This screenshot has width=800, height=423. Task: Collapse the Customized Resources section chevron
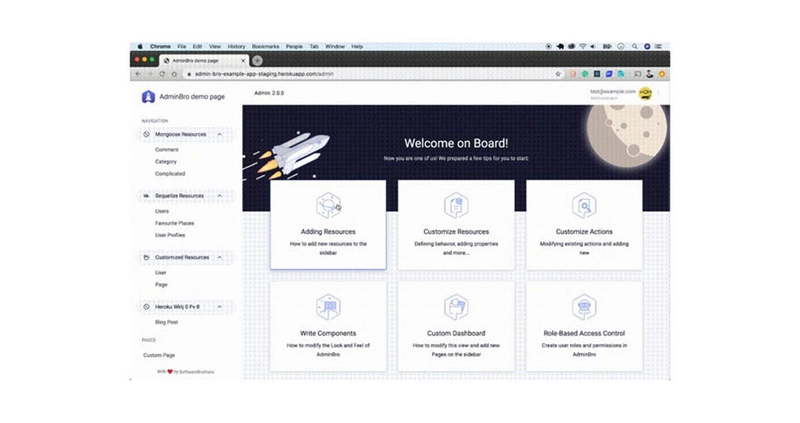point(219,257)
